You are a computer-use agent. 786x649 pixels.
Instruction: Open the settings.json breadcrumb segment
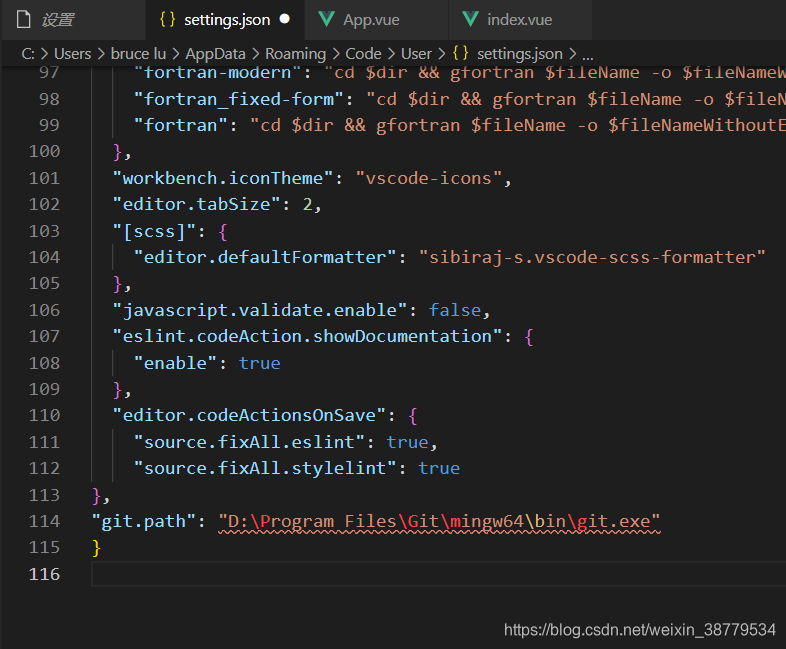pos(520,54)
